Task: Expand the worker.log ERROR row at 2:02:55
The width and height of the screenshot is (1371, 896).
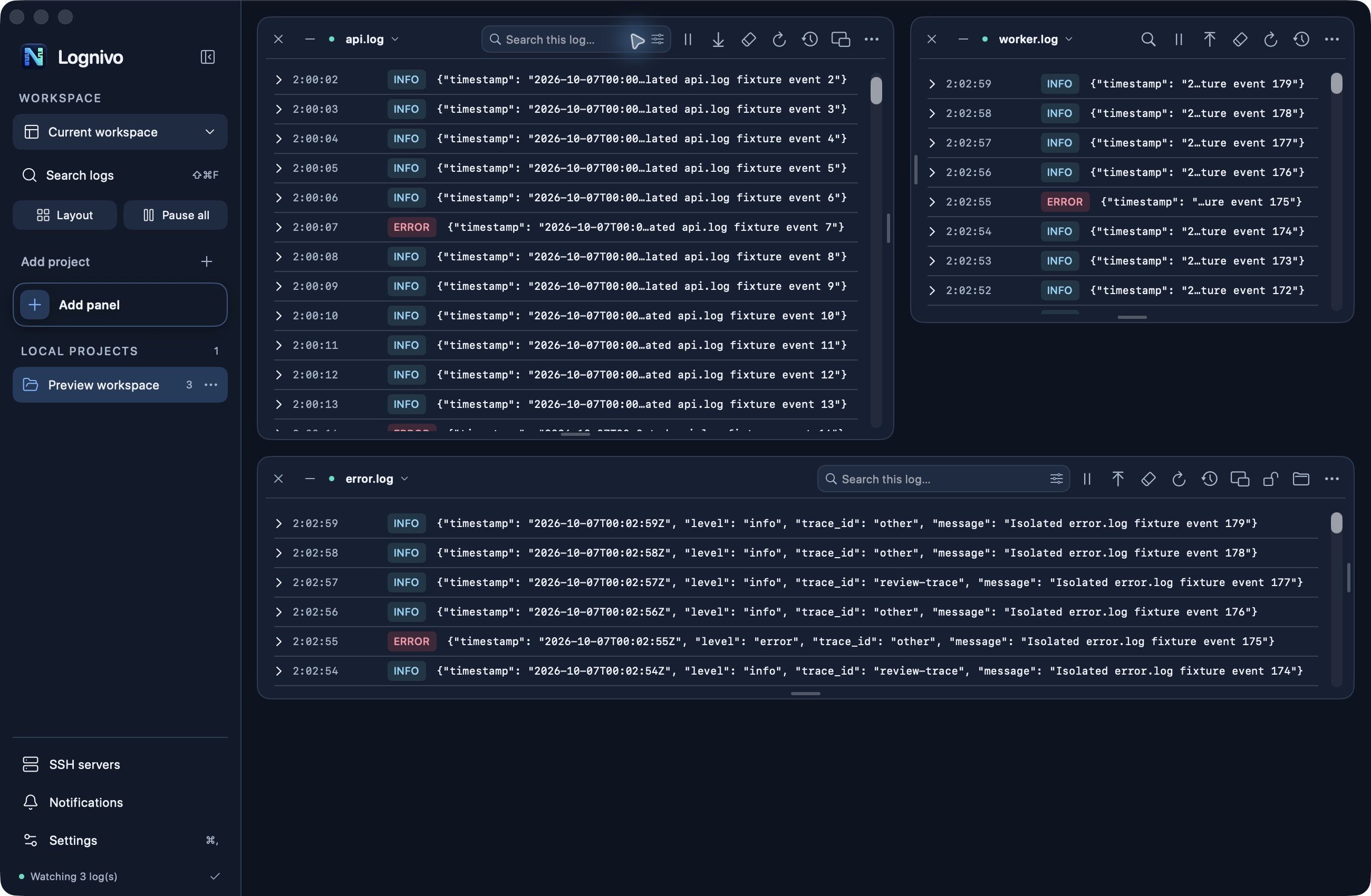Action: click(x=931, y=201)
